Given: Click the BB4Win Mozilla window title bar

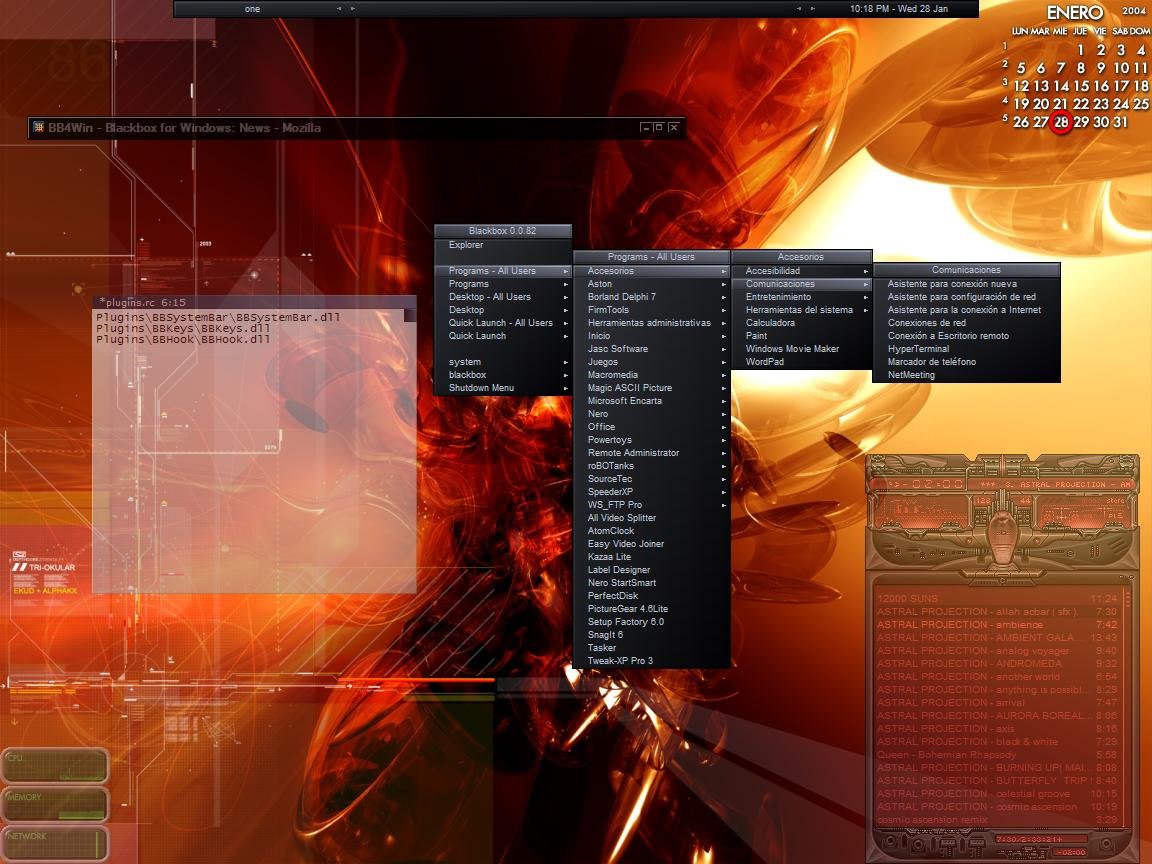Looking at the screenshot, I should (x=357, y=127).
